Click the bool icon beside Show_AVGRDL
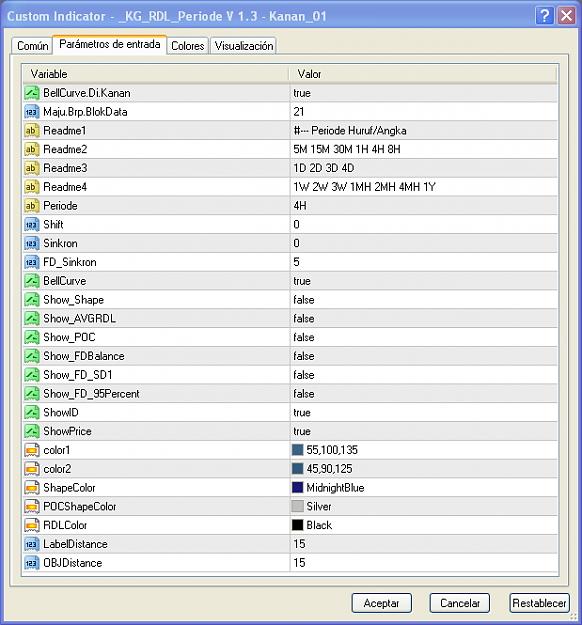This screenshot has height=625, width=582. (31, 318)
